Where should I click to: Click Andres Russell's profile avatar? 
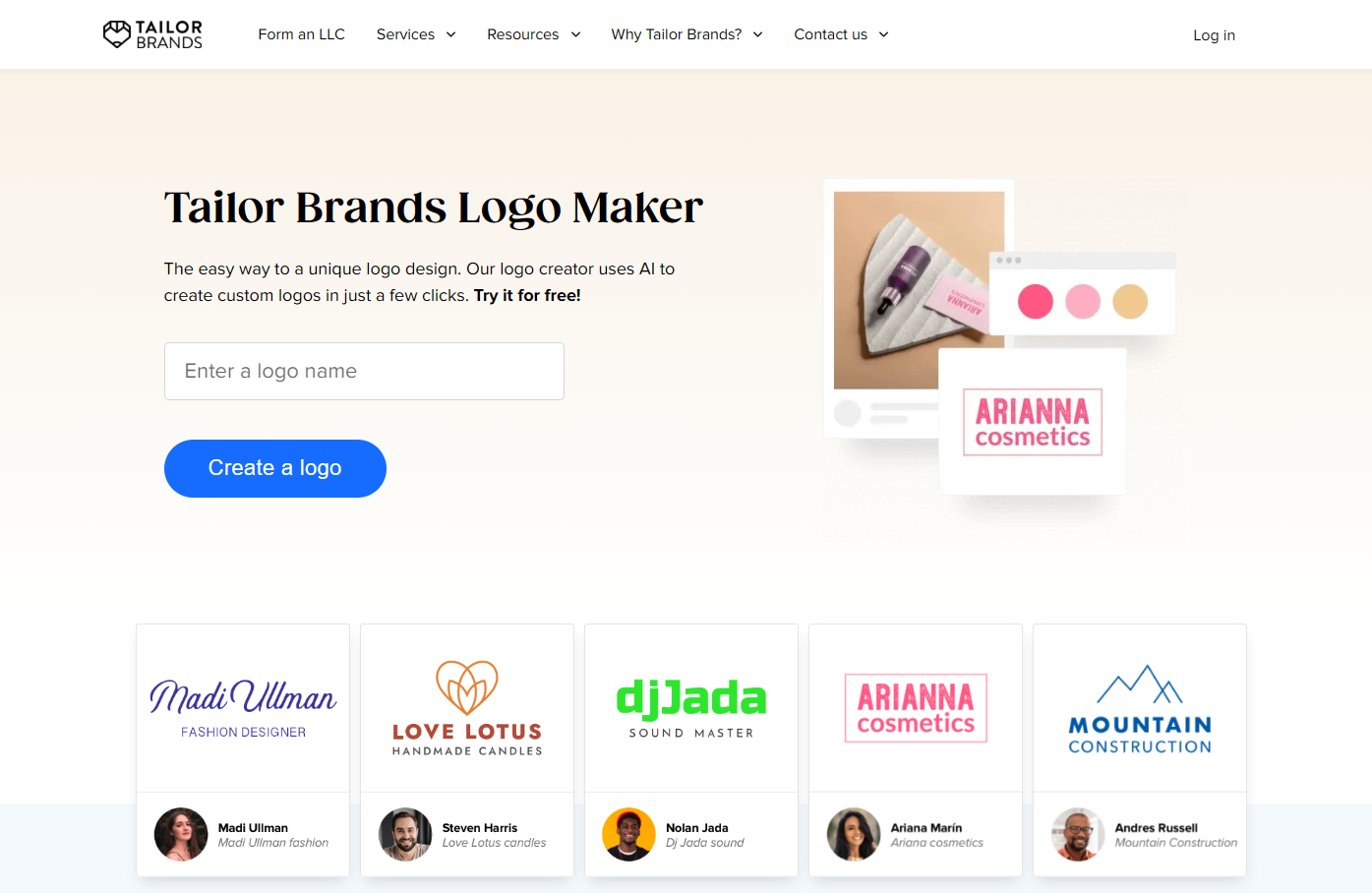click(1078, 834)
